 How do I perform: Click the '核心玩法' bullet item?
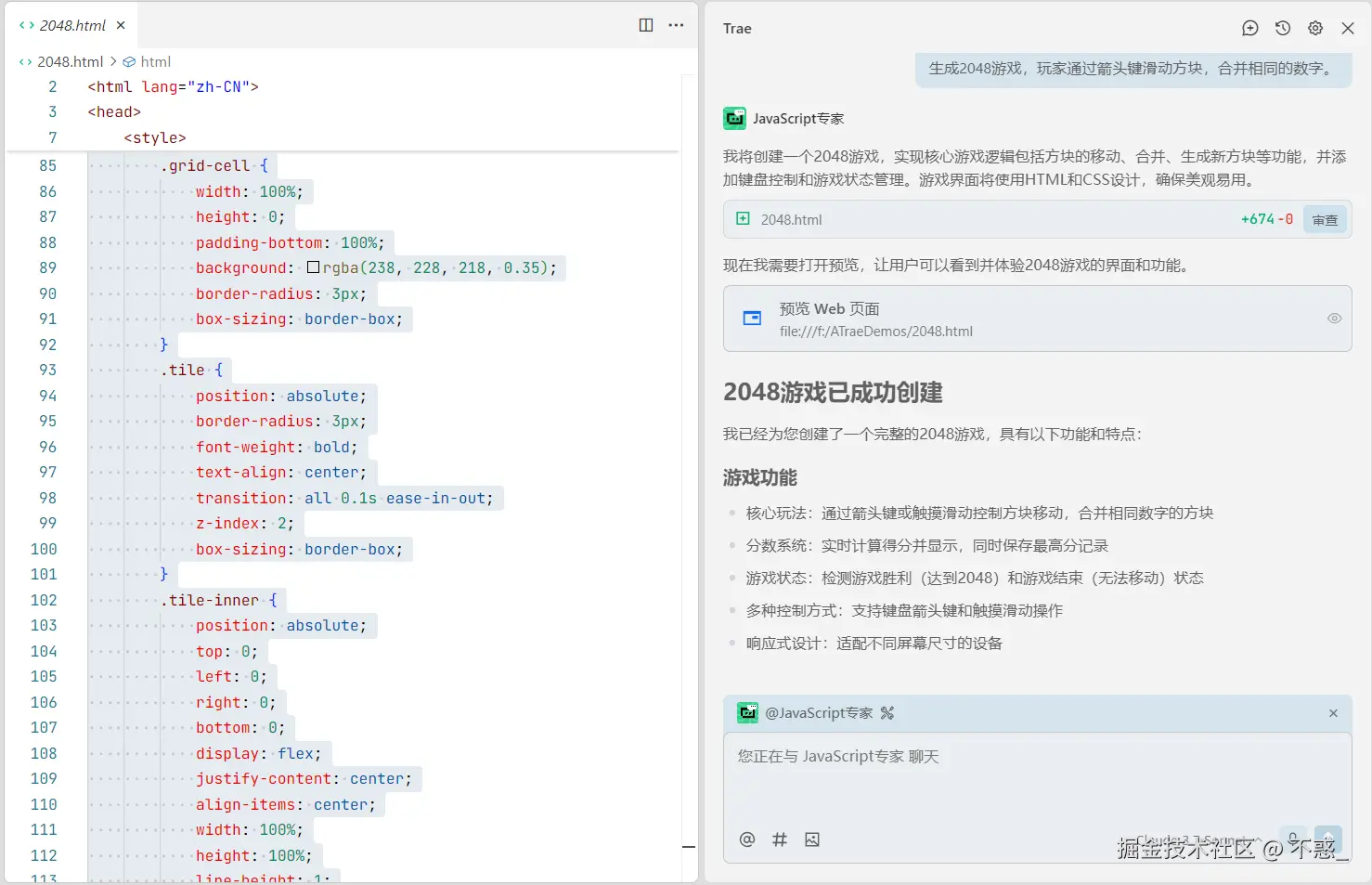[979, 513]
